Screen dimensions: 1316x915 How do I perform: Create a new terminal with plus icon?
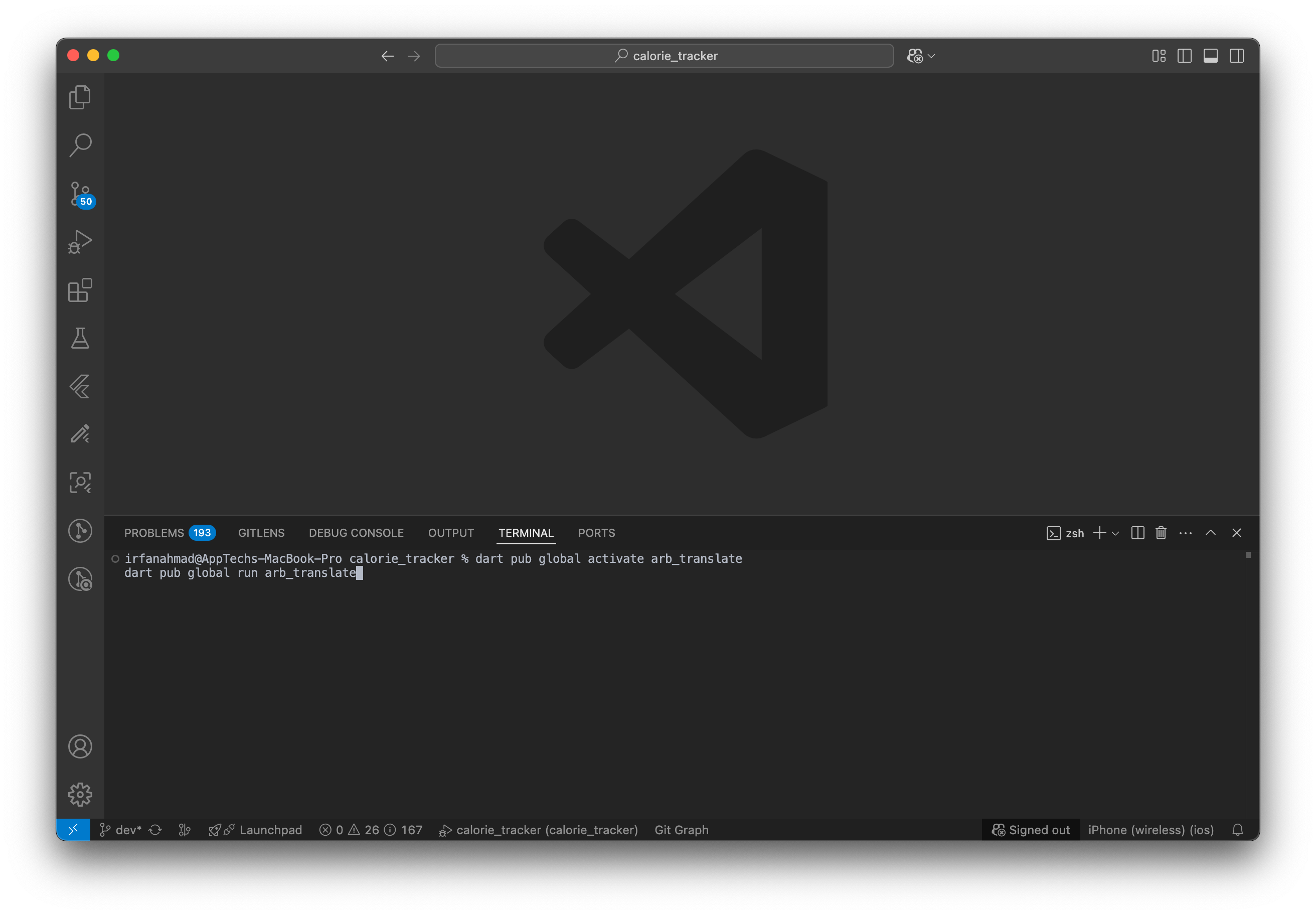tap(1100, 533)
